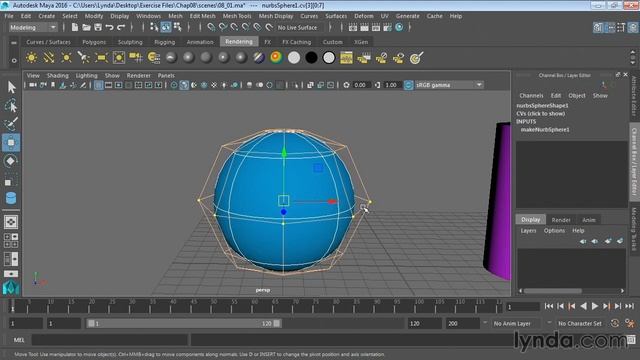Activate the Rotate tool
Viewport: 640px width, 360px height.
tap(11, 161)
